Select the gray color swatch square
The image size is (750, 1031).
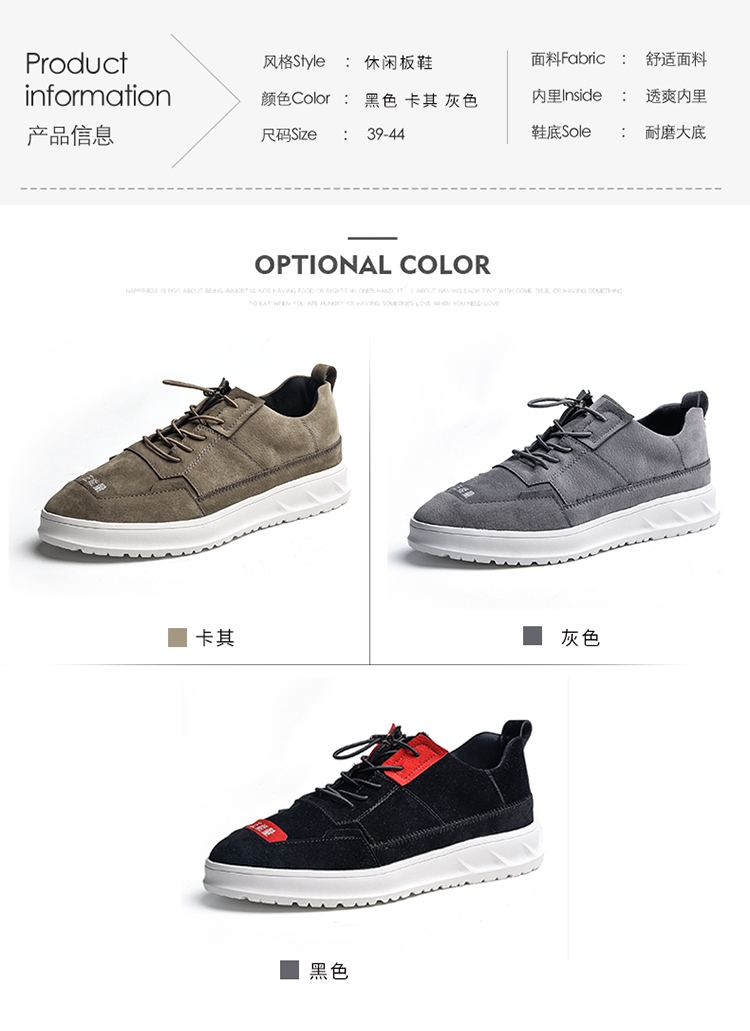[x=532, y=636]
